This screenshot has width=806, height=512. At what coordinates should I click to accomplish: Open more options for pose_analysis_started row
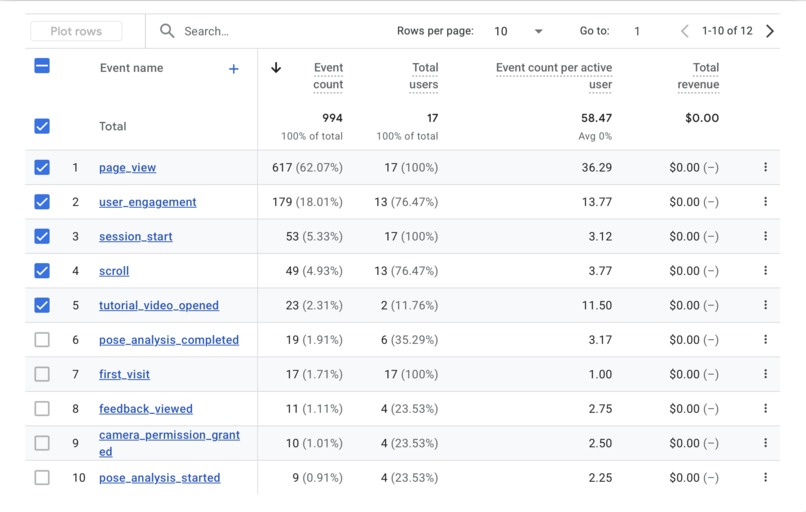point(765,477)
